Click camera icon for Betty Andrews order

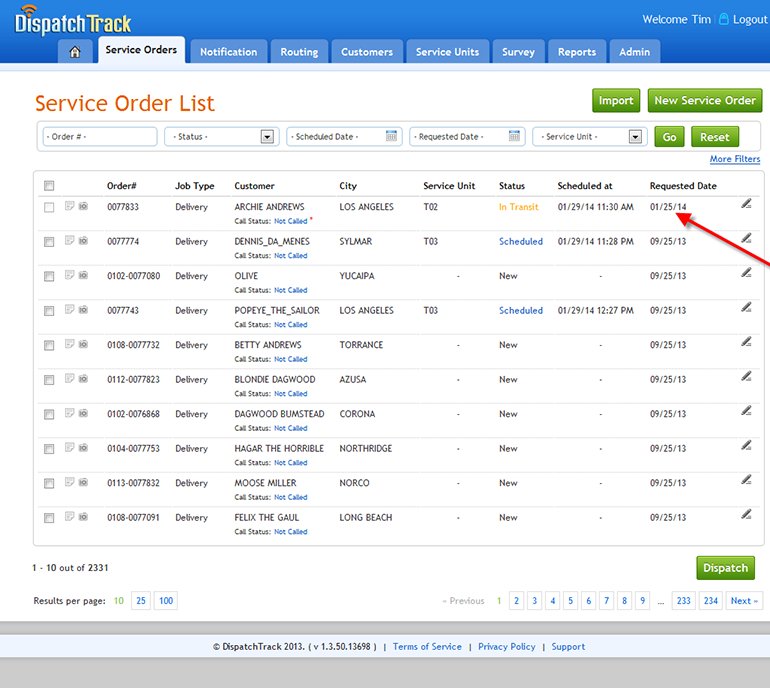(83, 345)
